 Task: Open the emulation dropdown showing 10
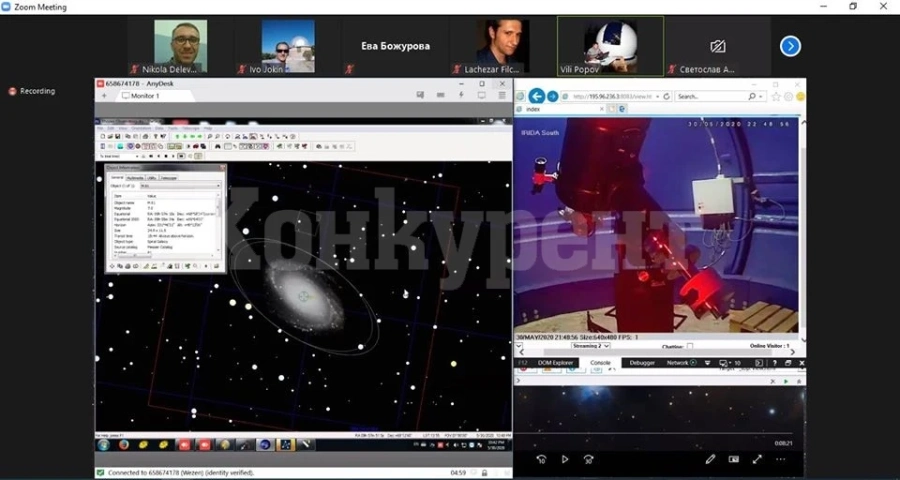coord(730,363)
